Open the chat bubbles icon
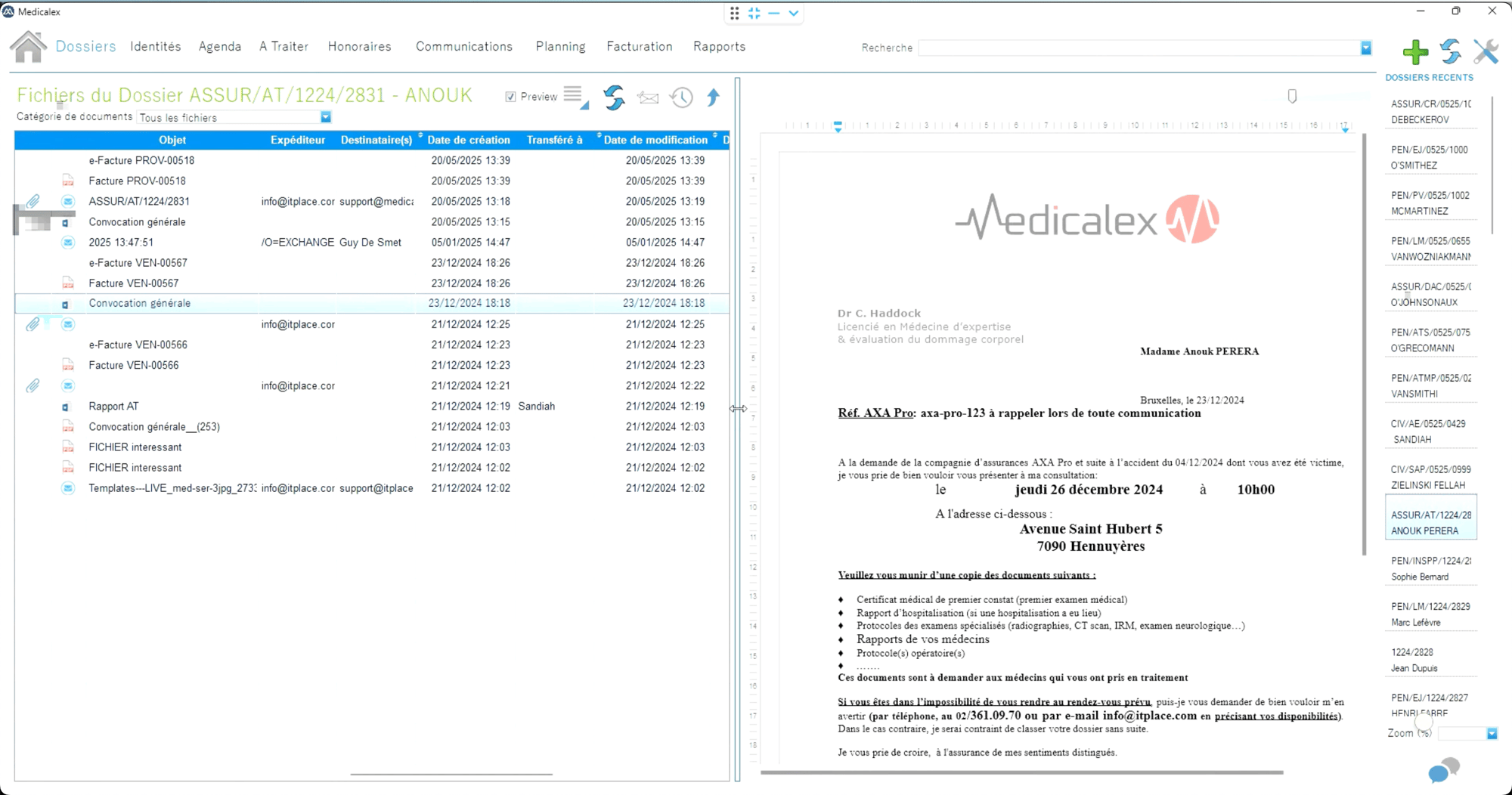The image size is (1512, 795). click(1443, 770)
